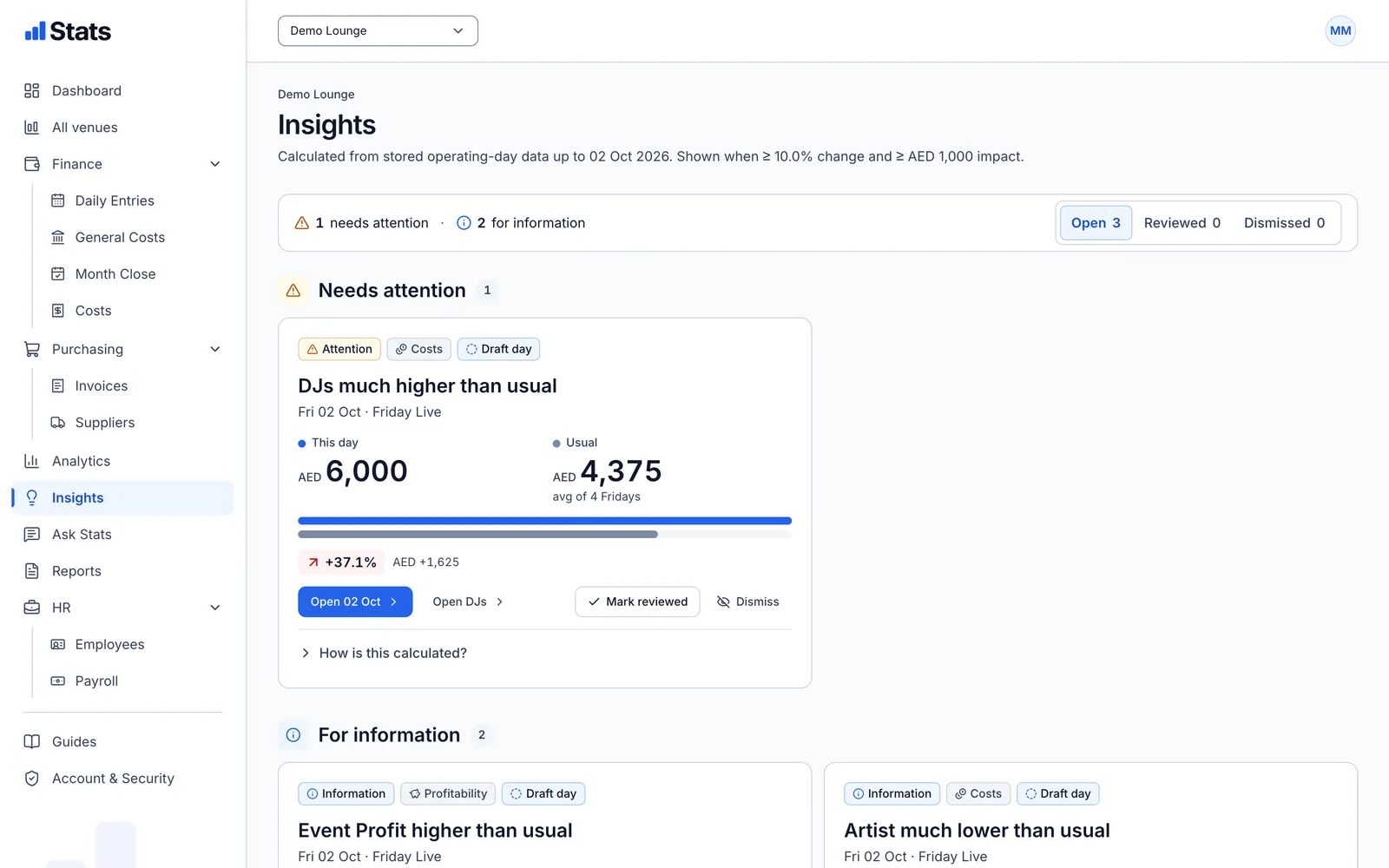Collapse the Finance section chevron

pos(215,164)
